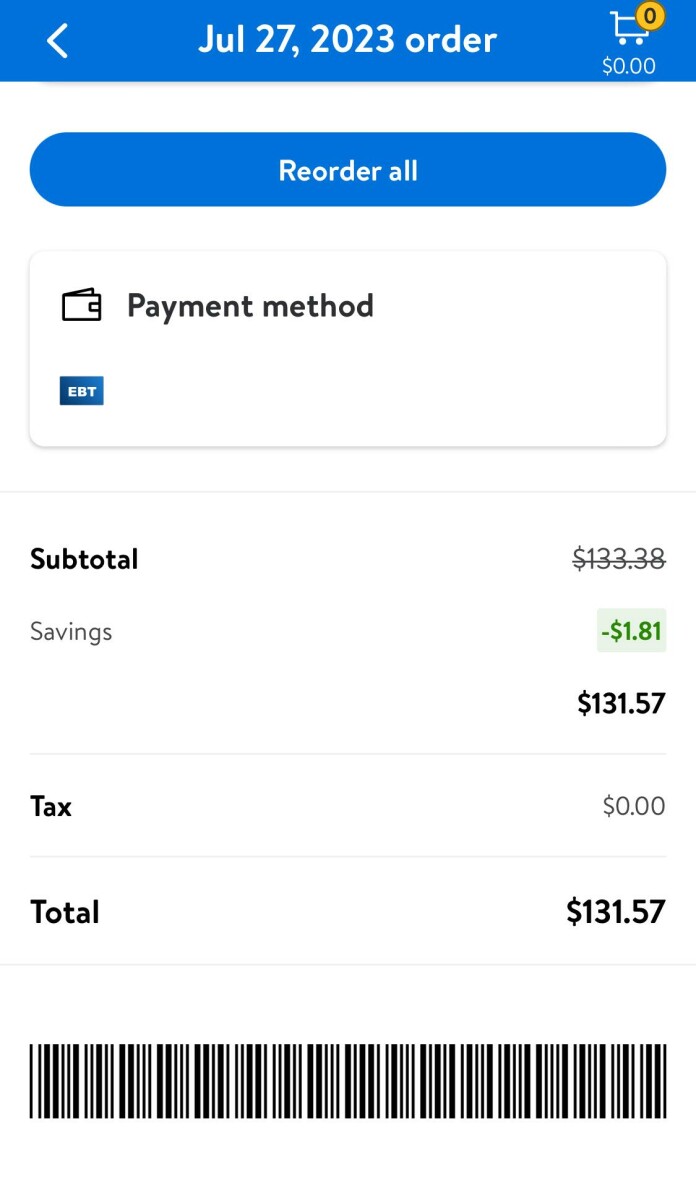696x1200 pixels.
Task: Tap the Subtotal label
Action: coord(84,559)
